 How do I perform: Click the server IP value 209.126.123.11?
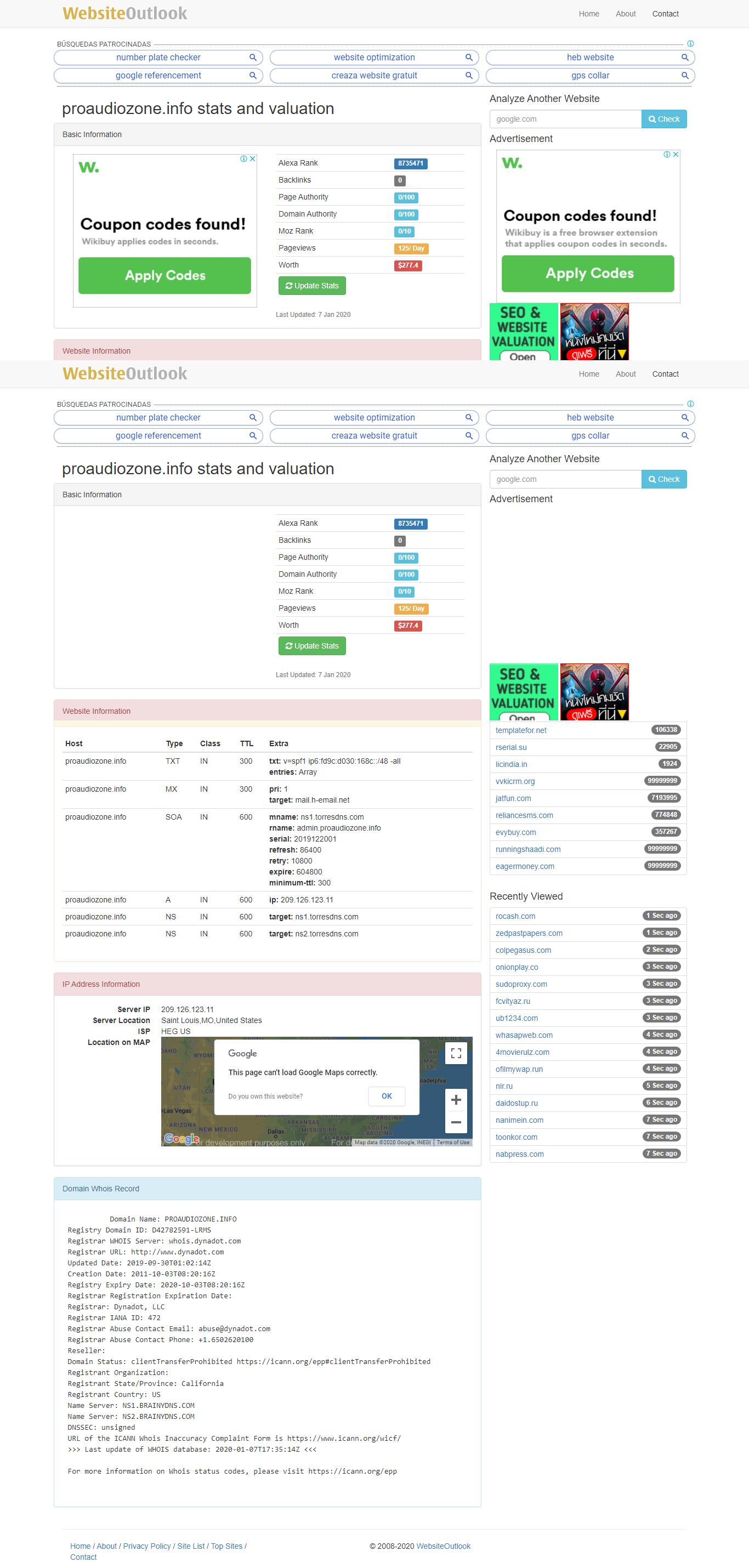[x=187, y=1010]
